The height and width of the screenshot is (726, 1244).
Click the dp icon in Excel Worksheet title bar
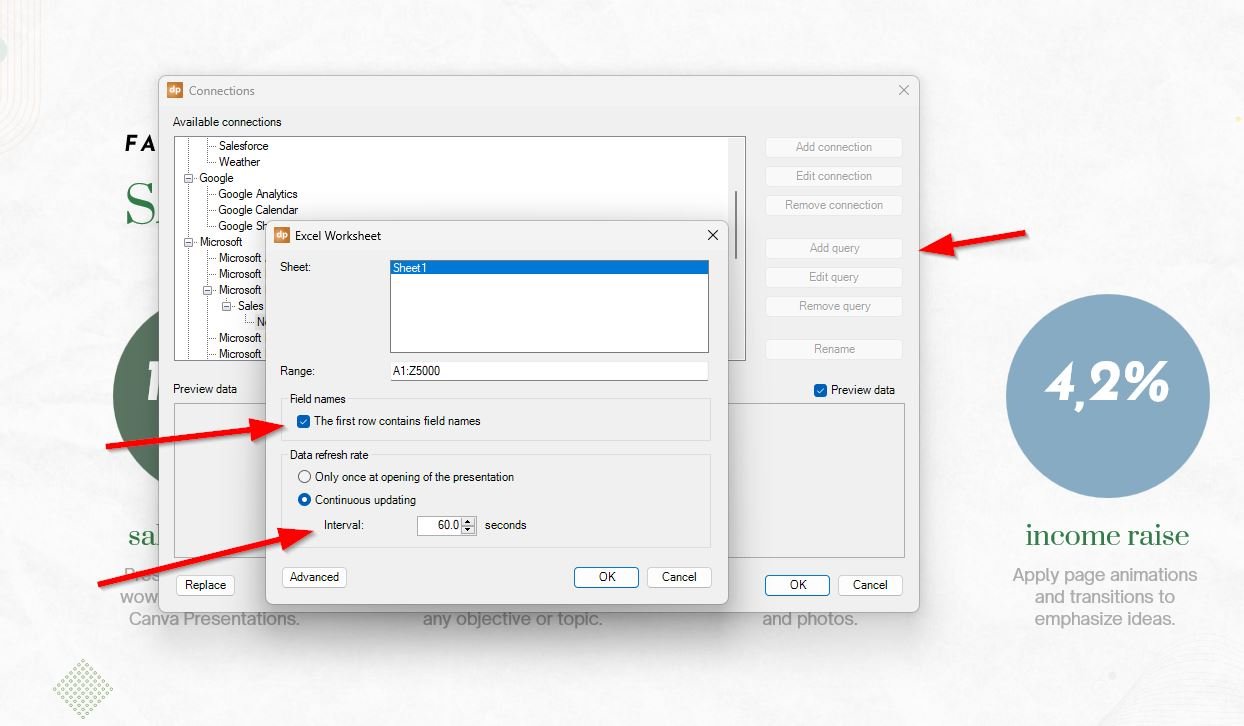(282, 235)
